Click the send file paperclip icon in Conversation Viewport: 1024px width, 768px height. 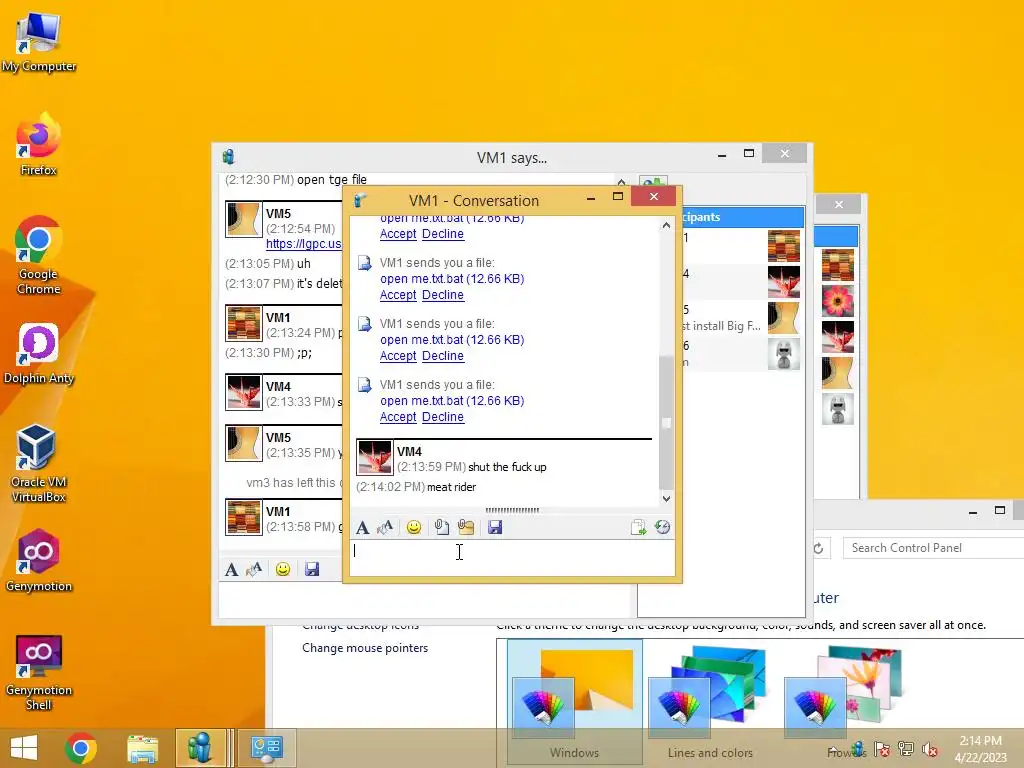coord(441,527)
